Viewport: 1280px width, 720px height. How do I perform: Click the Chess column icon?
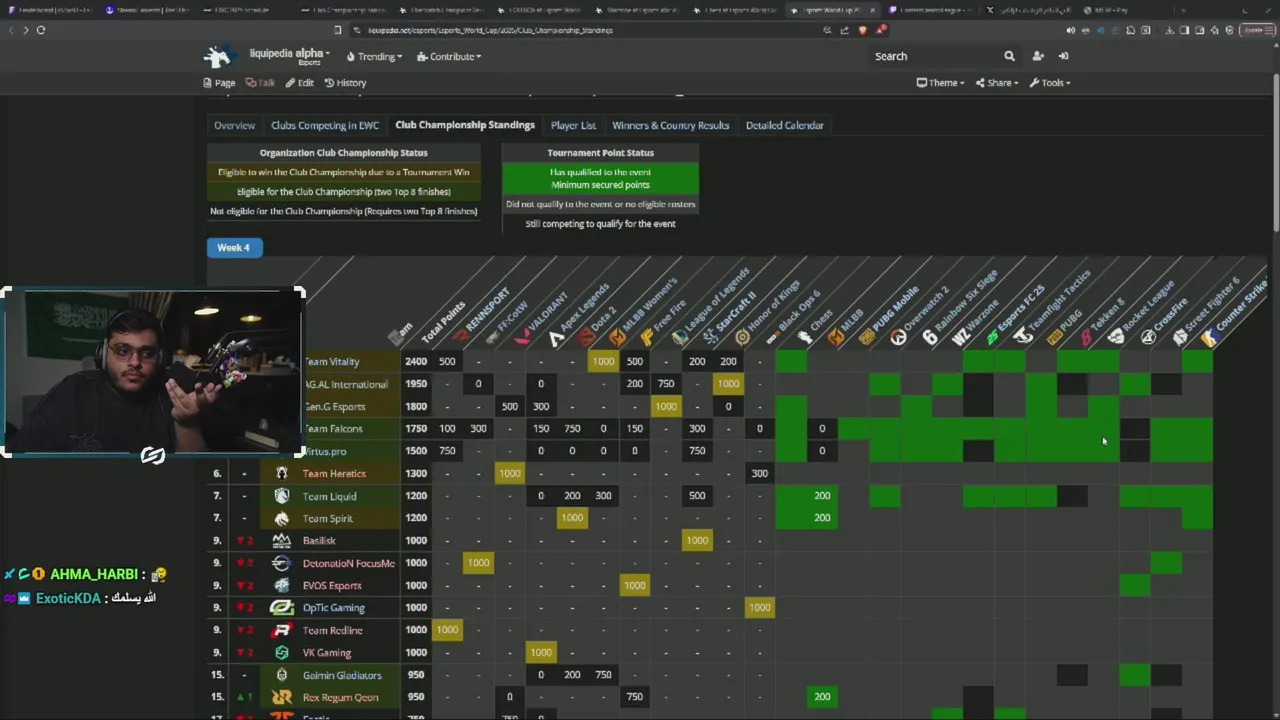[x=805, y=338]
